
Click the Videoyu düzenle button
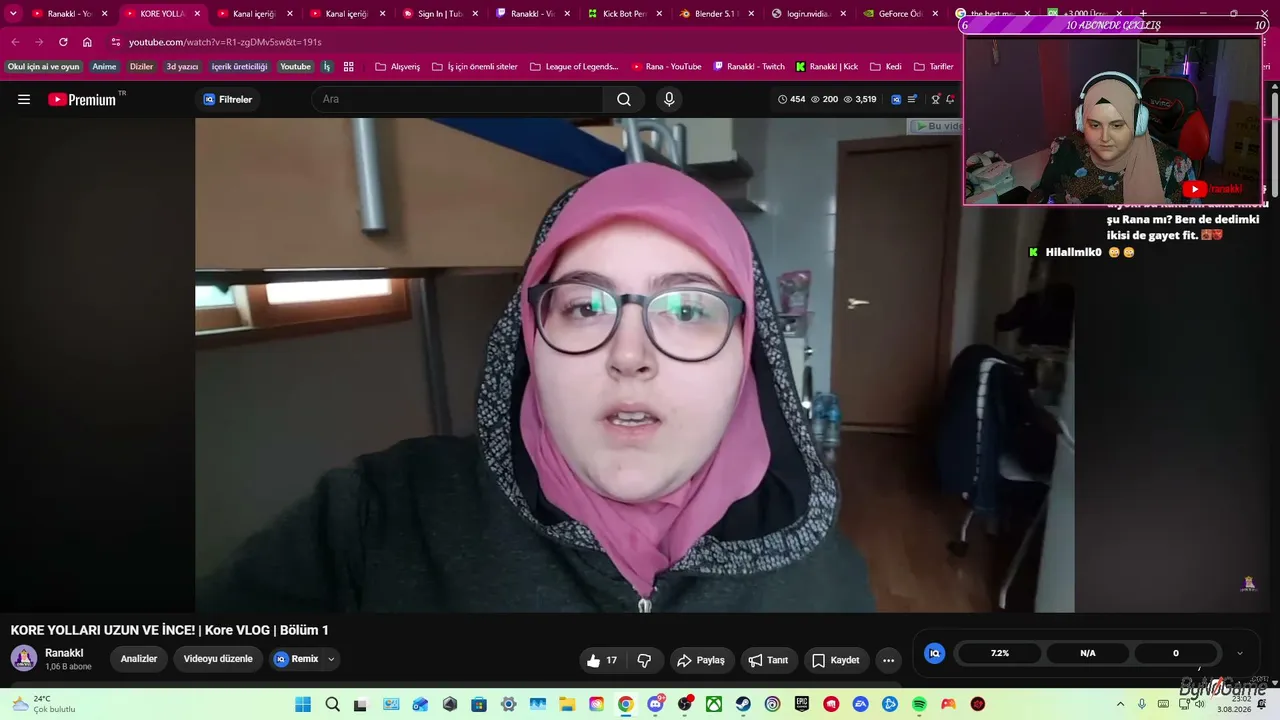pos(218,660)
